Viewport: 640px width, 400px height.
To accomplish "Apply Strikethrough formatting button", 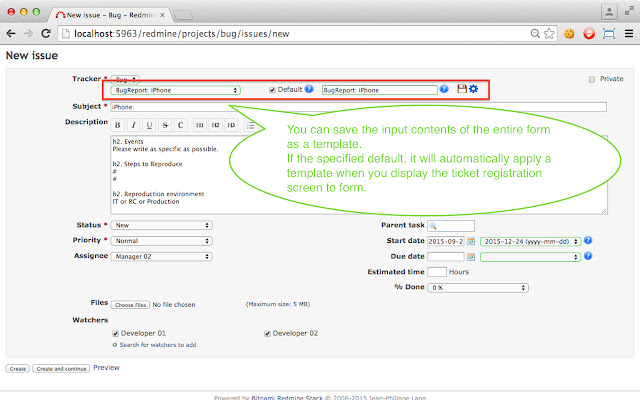I will point(165,125).
